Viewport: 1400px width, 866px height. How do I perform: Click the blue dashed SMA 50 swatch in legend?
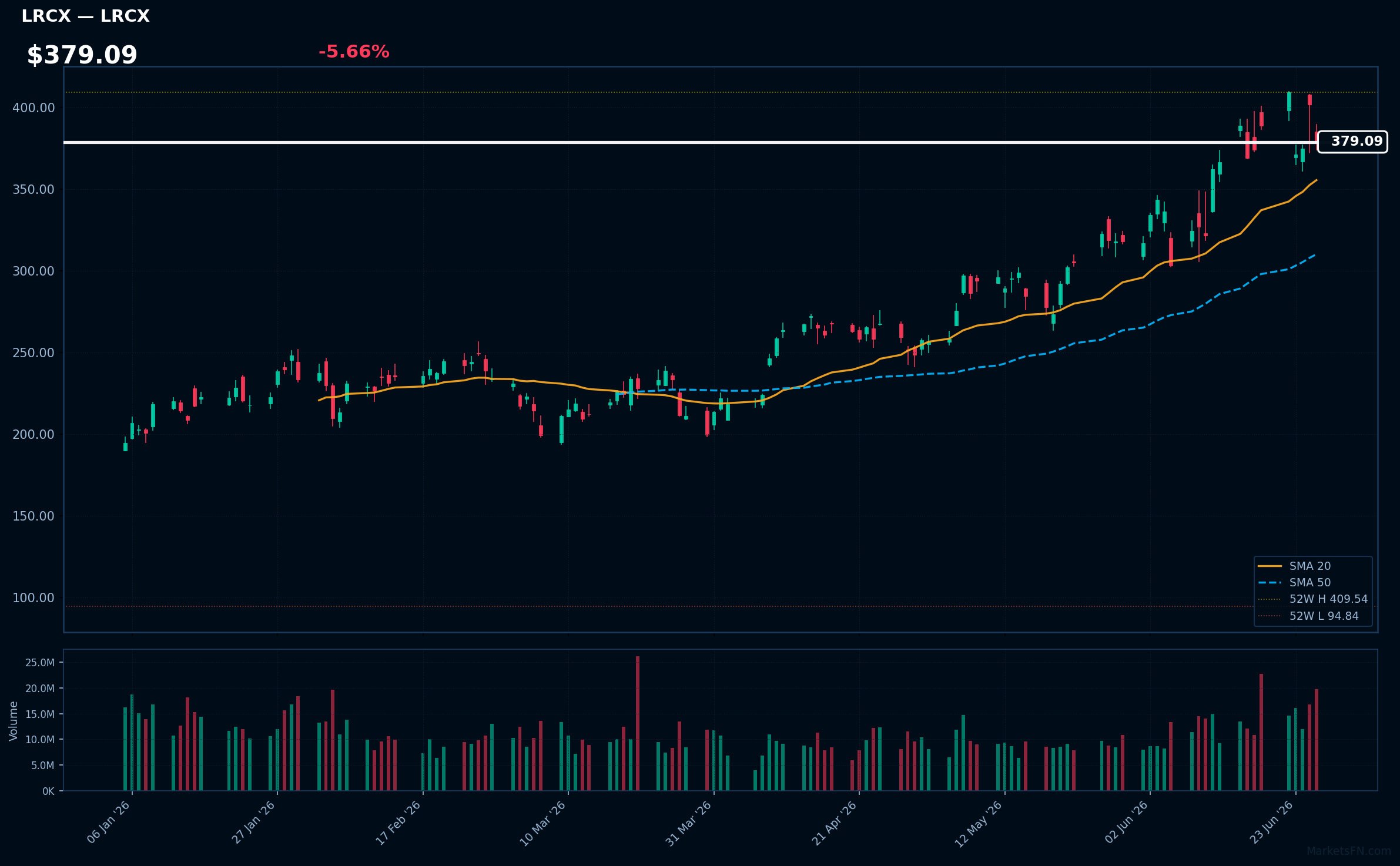coord(1270,583)
